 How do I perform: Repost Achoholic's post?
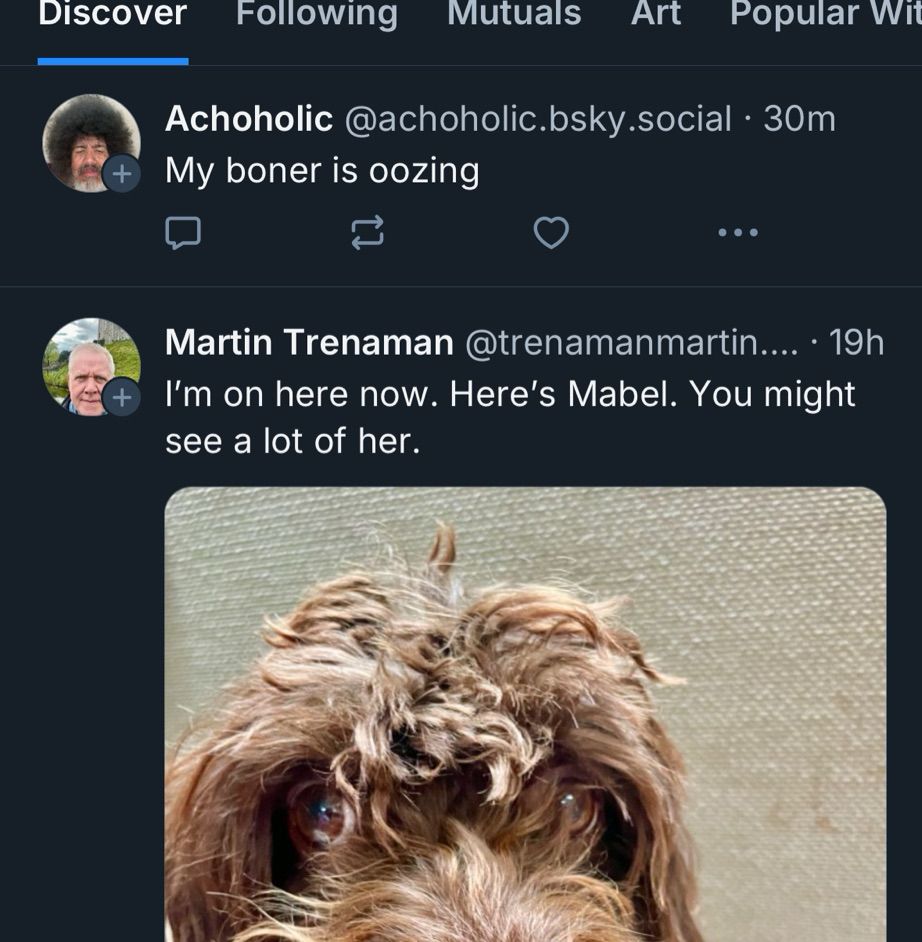[x=367, y=233]
